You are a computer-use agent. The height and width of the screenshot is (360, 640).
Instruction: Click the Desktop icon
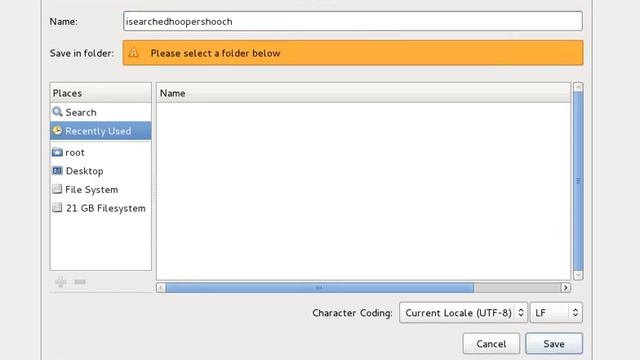point(57,171)
